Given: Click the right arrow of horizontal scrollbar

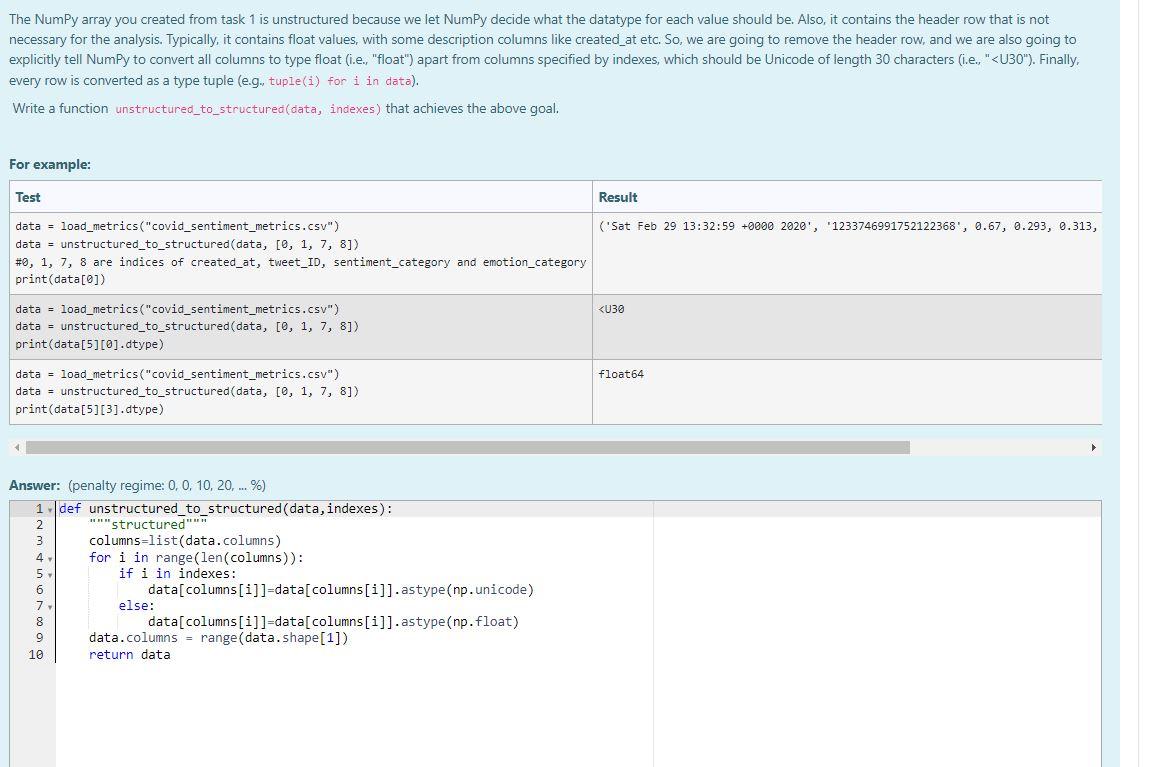Looking at the screenshot, I should tap(1093, 448).
